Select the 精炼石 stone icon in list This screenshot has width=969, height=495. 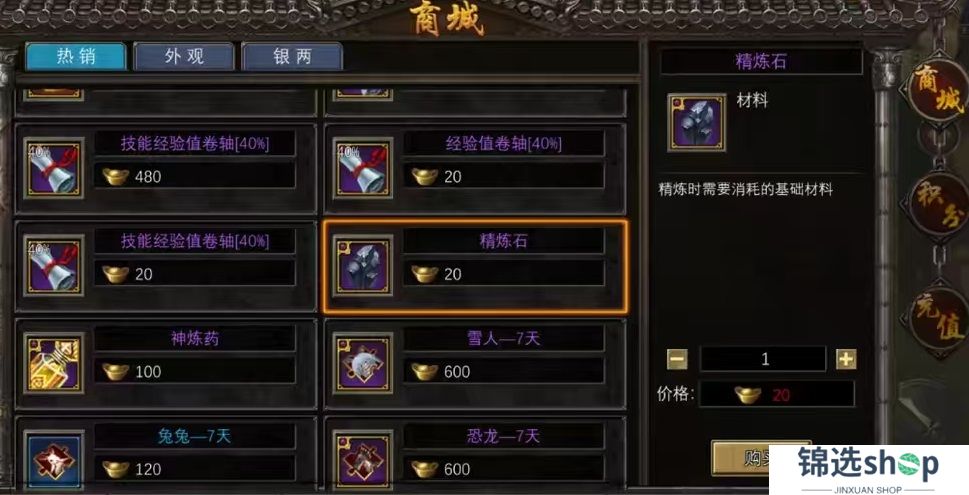(x=363, y=266)
